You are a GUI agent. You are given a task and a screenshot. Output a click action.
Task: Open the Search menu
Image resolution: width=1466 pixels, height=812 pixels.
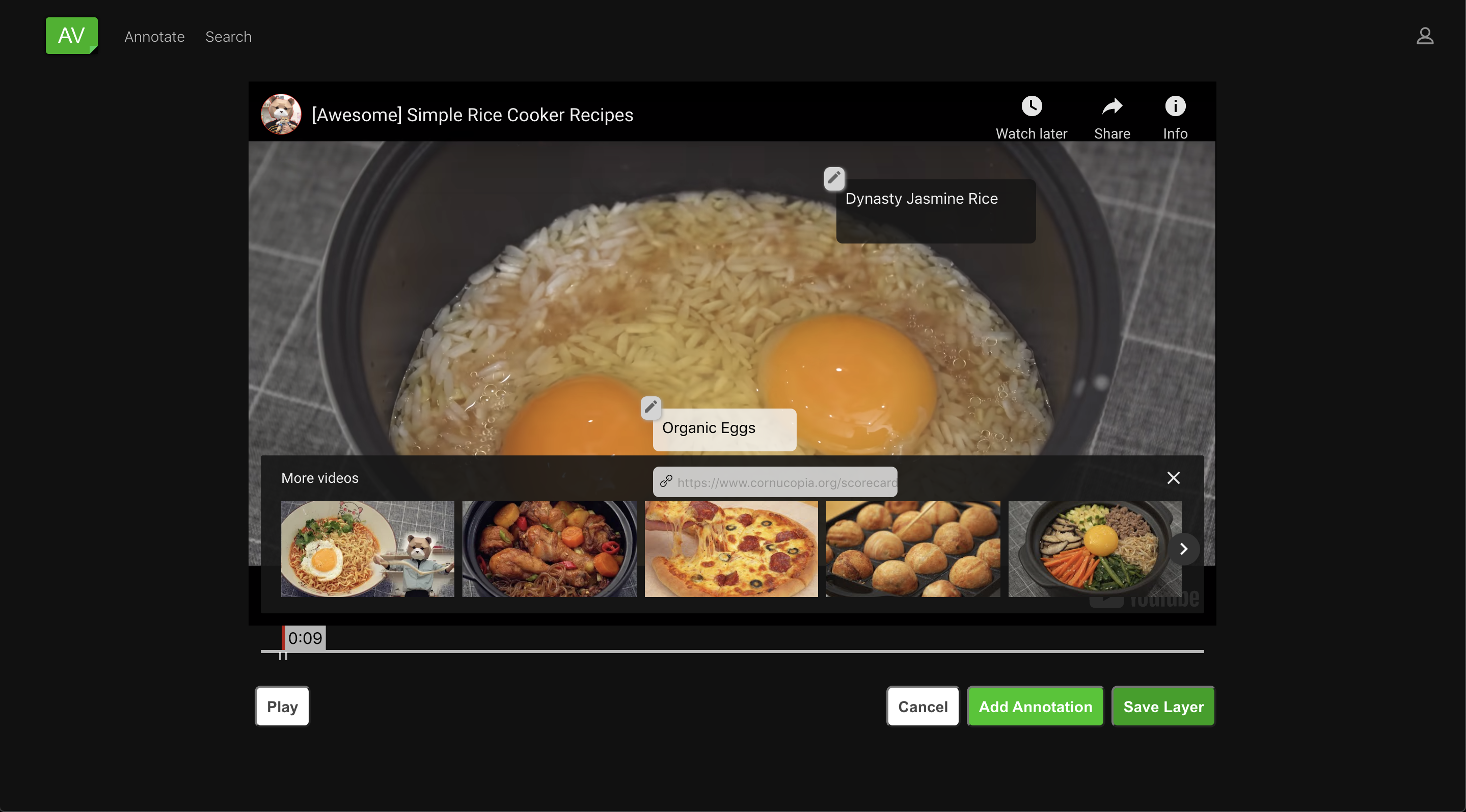tap(228, 36)
